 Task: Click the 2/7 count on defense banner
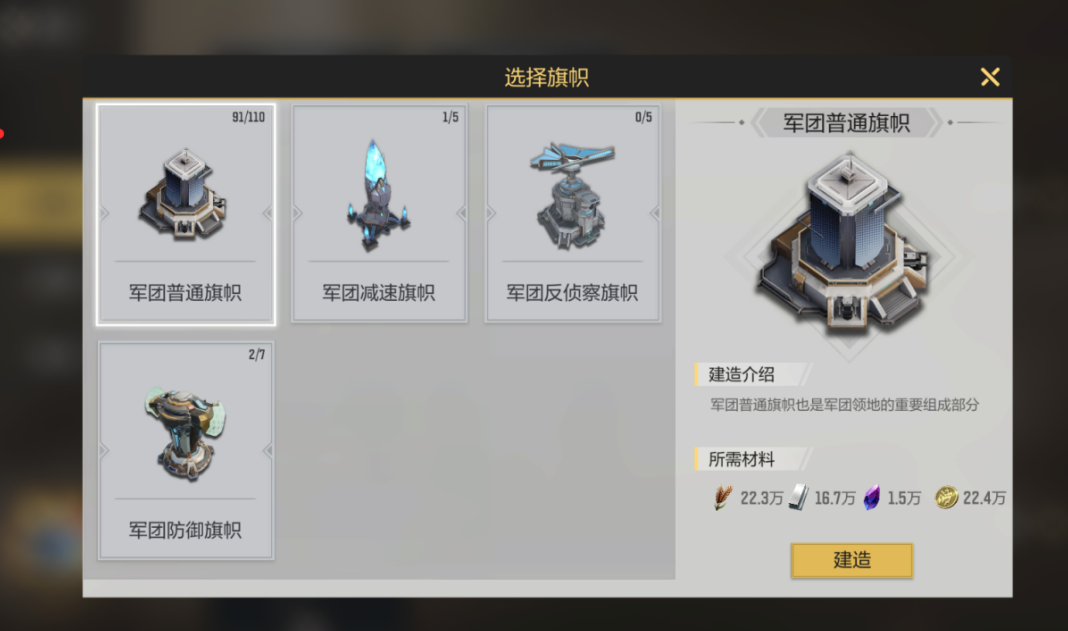[257, 354]
